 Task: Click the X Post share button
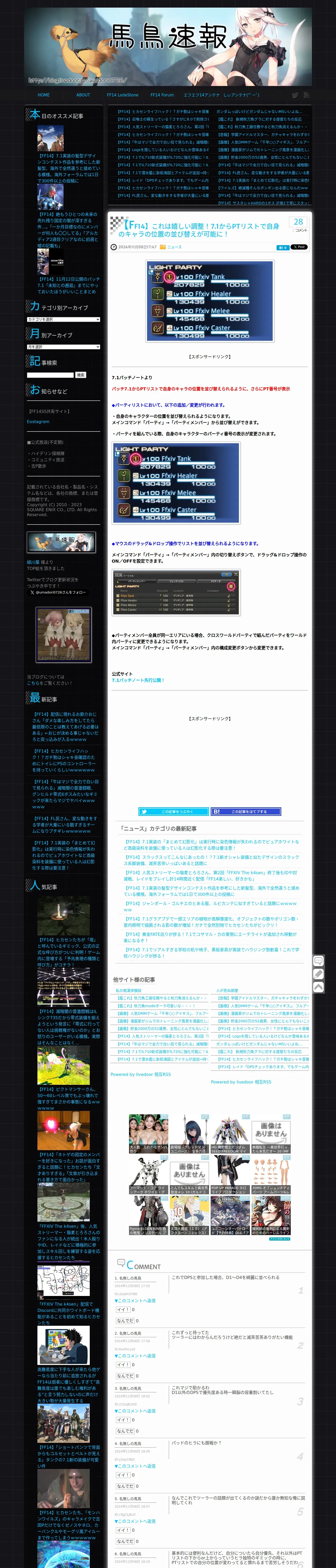point(299,247)
